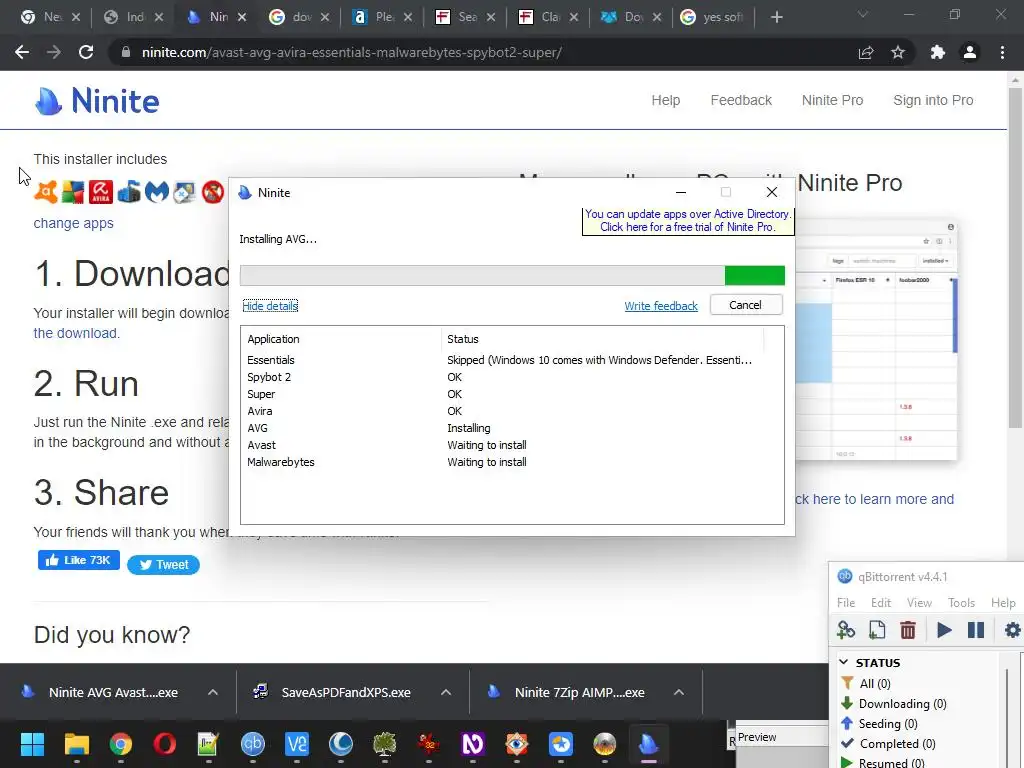Screen dimensions: 1024x768
Task: Click Facebook Like 73K button
Action: pos(78,560)
